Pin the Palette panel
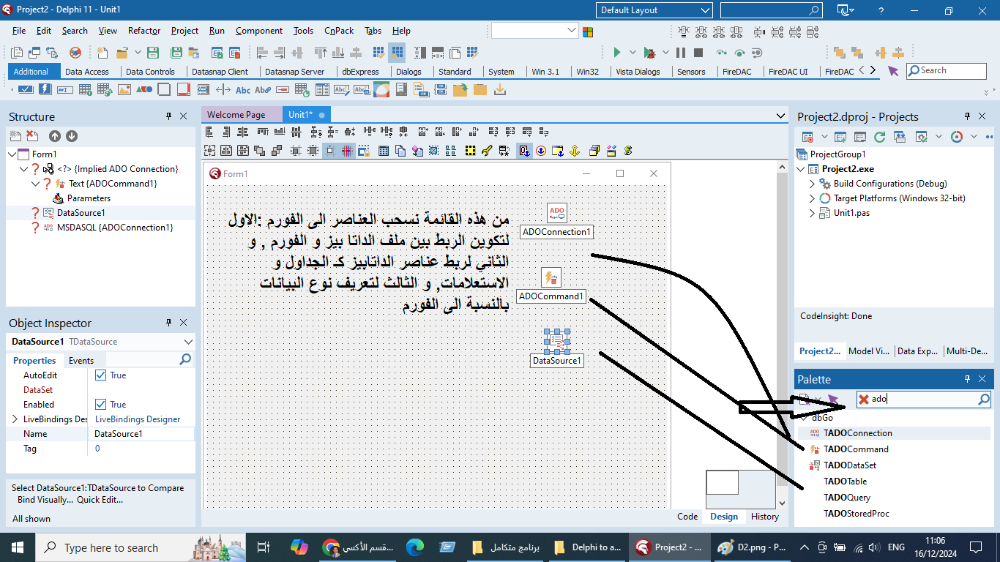 (x=967, y=379)
